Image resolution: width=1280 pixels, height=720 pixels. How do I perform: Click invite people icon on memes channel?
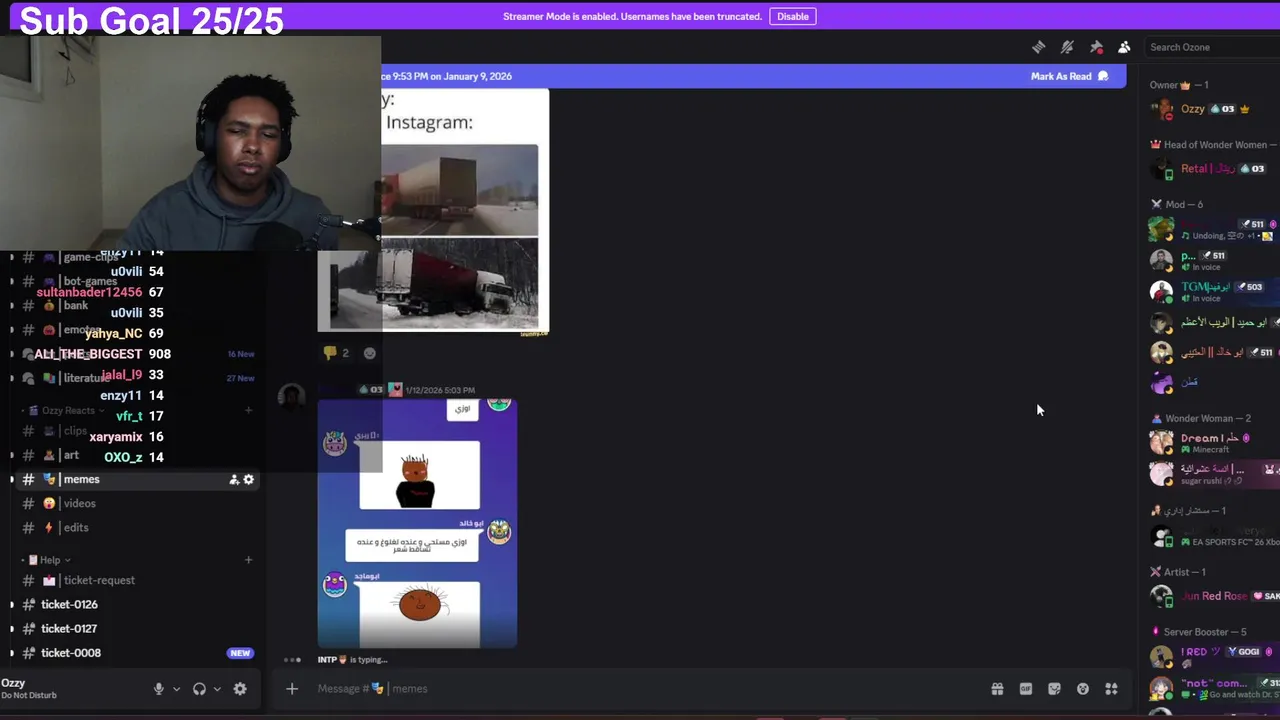(234, 480)
